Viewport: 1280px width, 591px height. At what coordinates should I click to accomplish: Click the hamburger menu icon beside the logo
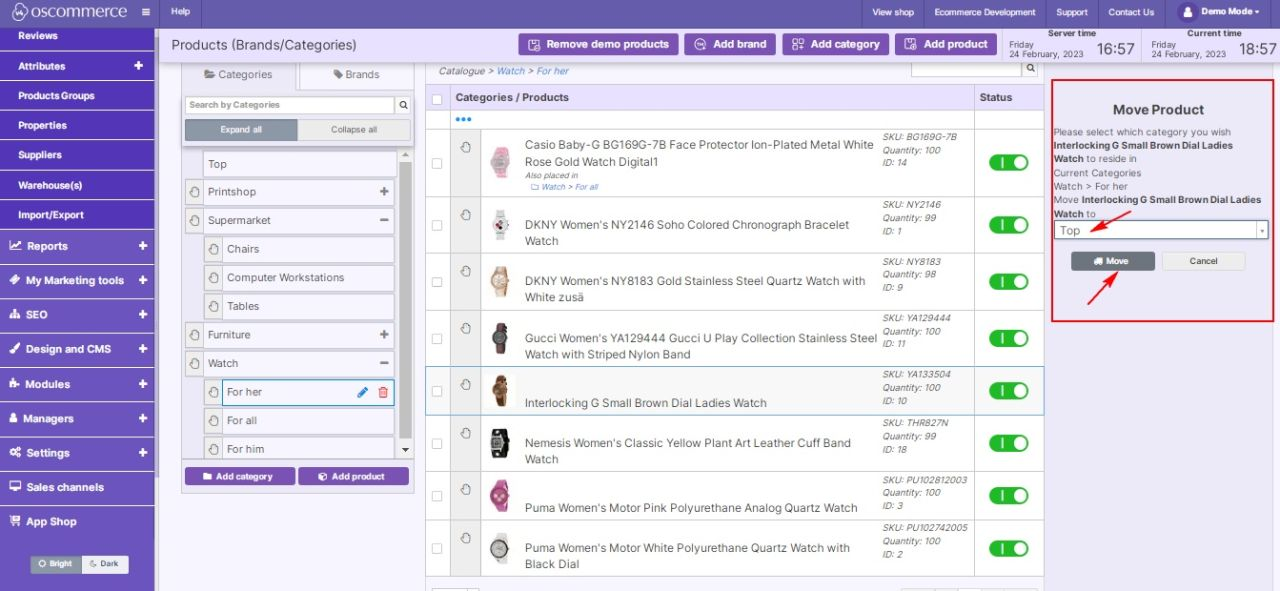coord(146,13)
